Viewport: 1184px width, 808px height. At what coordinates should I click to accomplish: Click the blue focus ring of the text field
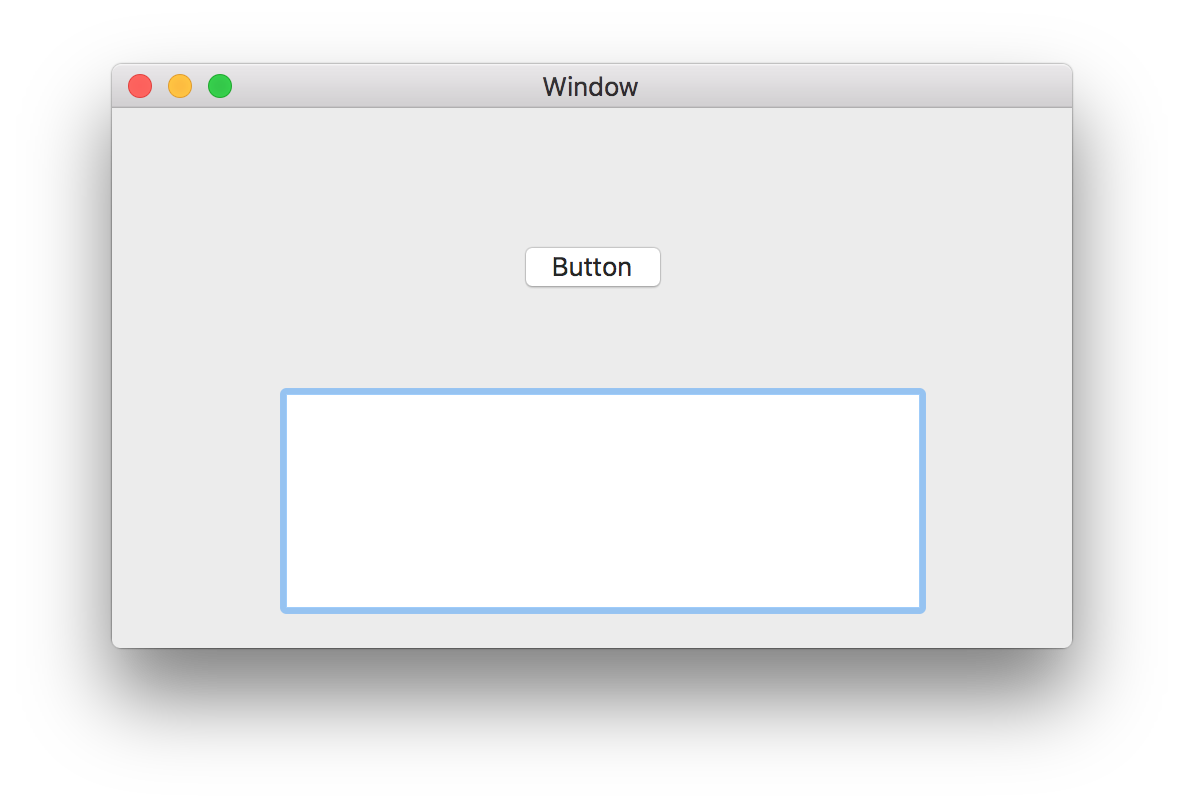pos(603,391)
